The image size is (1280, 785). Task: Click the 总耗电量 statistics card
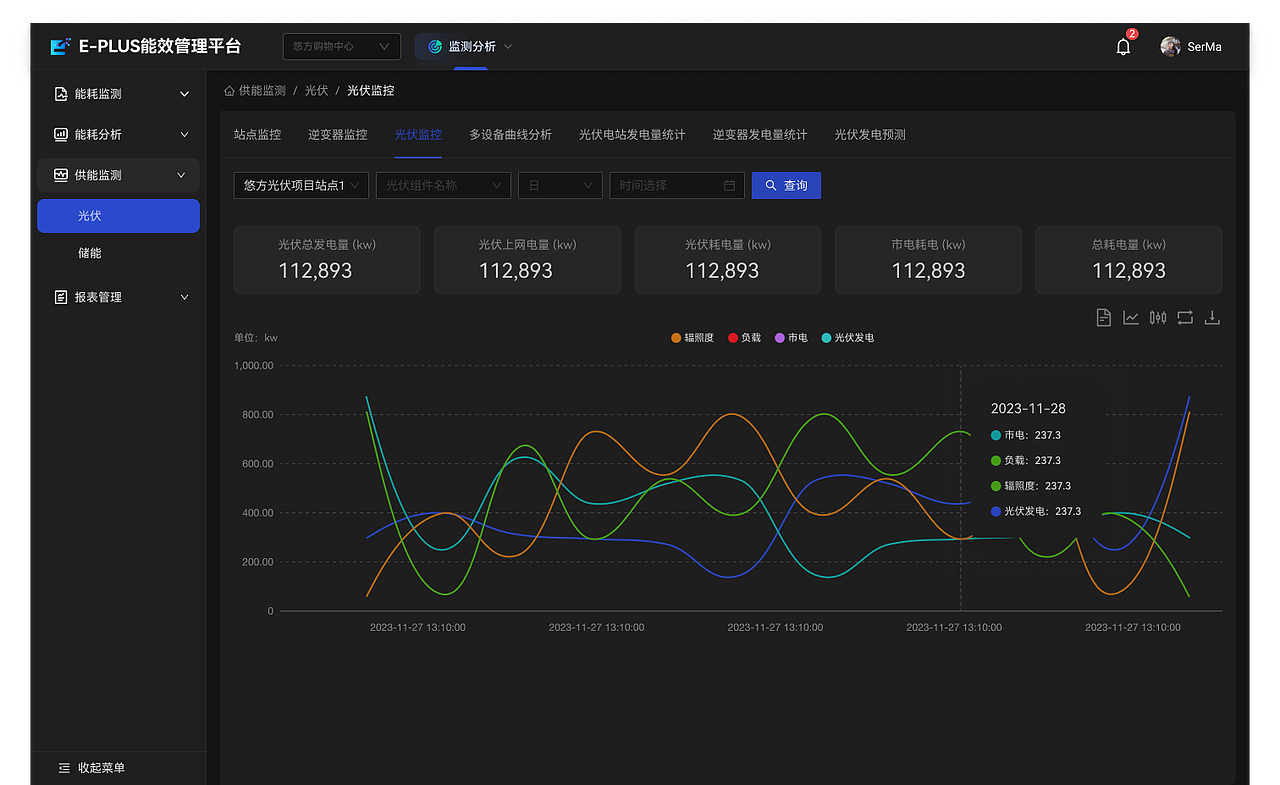coord(1129,260)
